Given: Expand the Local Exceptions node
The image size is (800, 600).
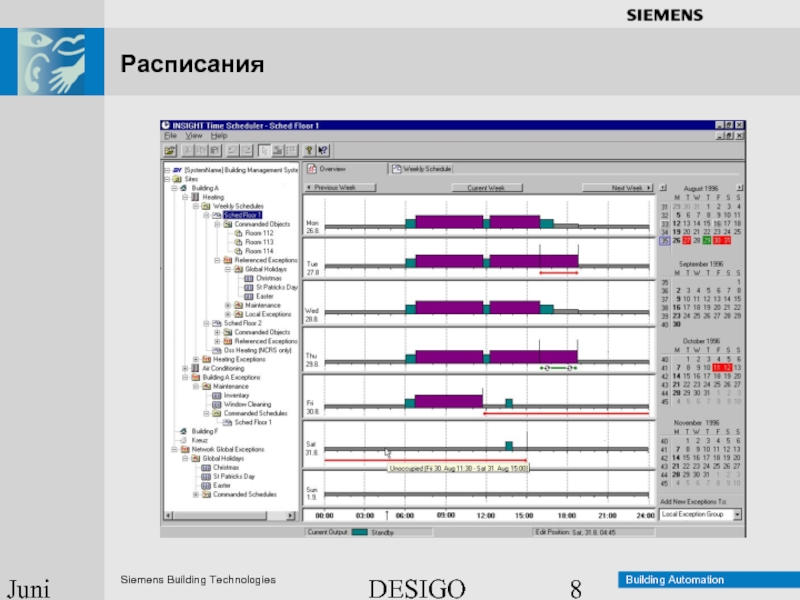Looking at the screenshot, I should pos(228,314).
